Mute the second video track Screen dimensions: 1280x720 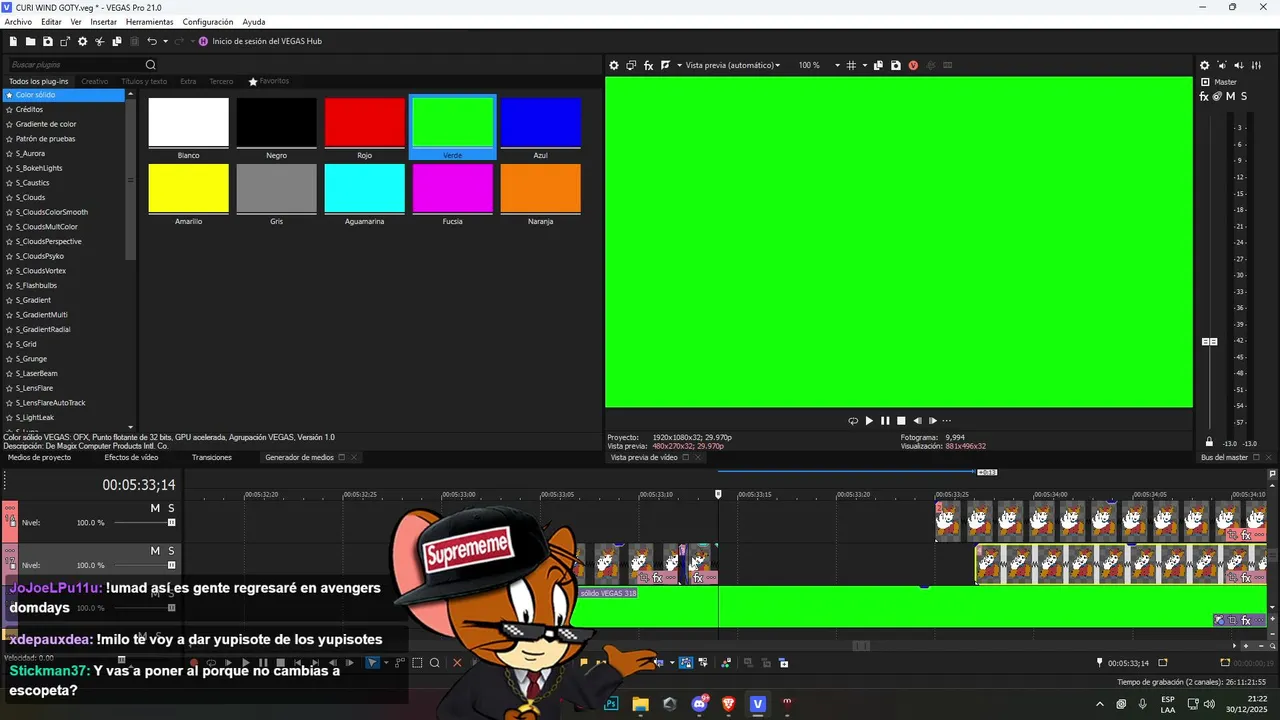click(155, 551)
